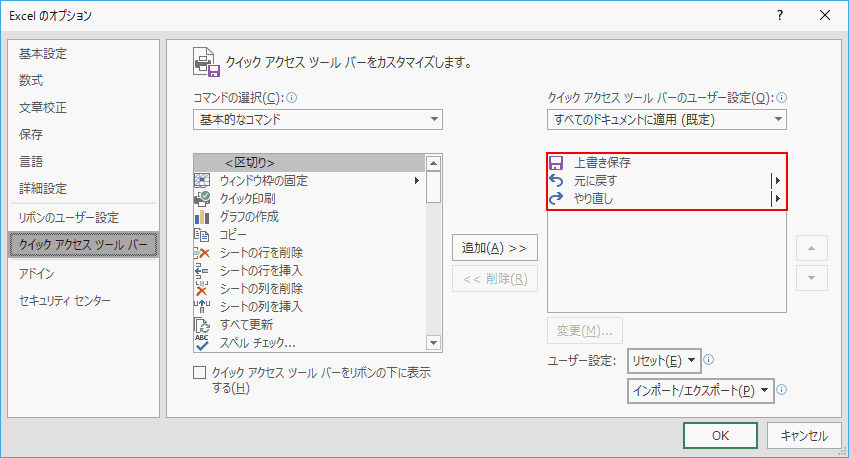The image size is (849, 458).
Task: Click the move up arrow button
Action: coord(812,248)
